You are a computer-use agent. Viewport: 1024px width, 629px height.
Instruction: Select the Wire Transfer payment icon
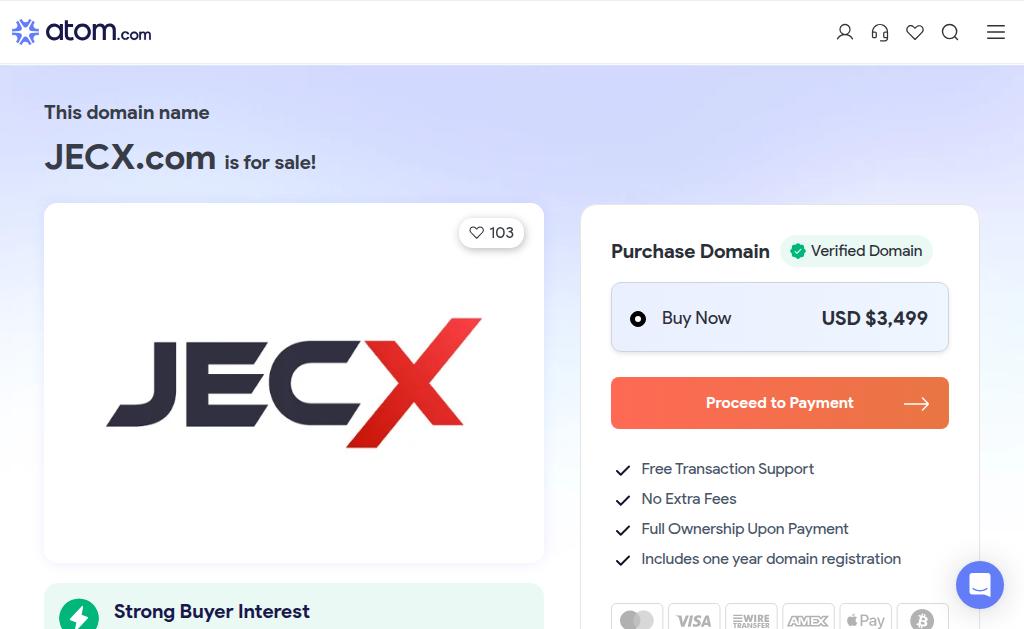751,619
